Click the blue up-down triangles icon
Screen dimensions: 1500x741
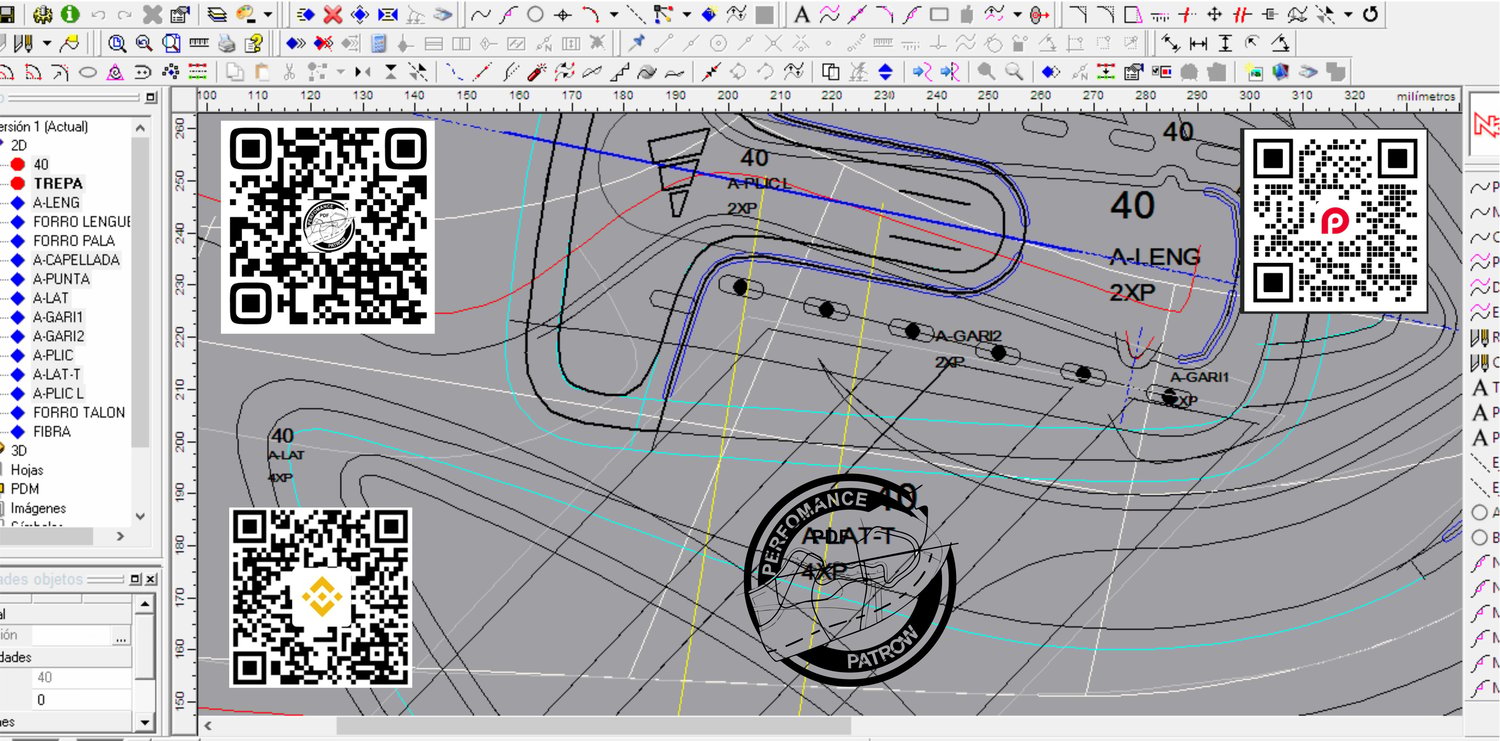point(886,72)
